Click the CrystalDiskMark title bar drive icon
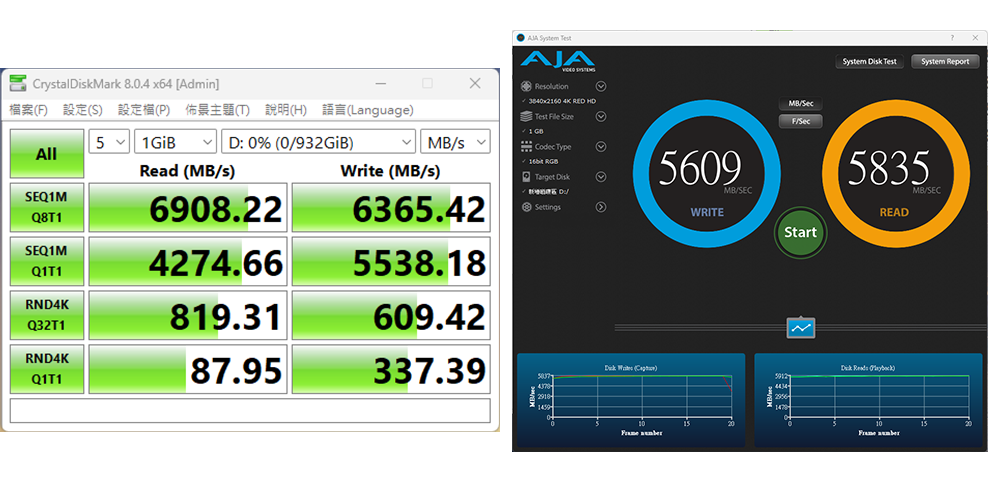1000x500 pixels. (x=19, y=84)
